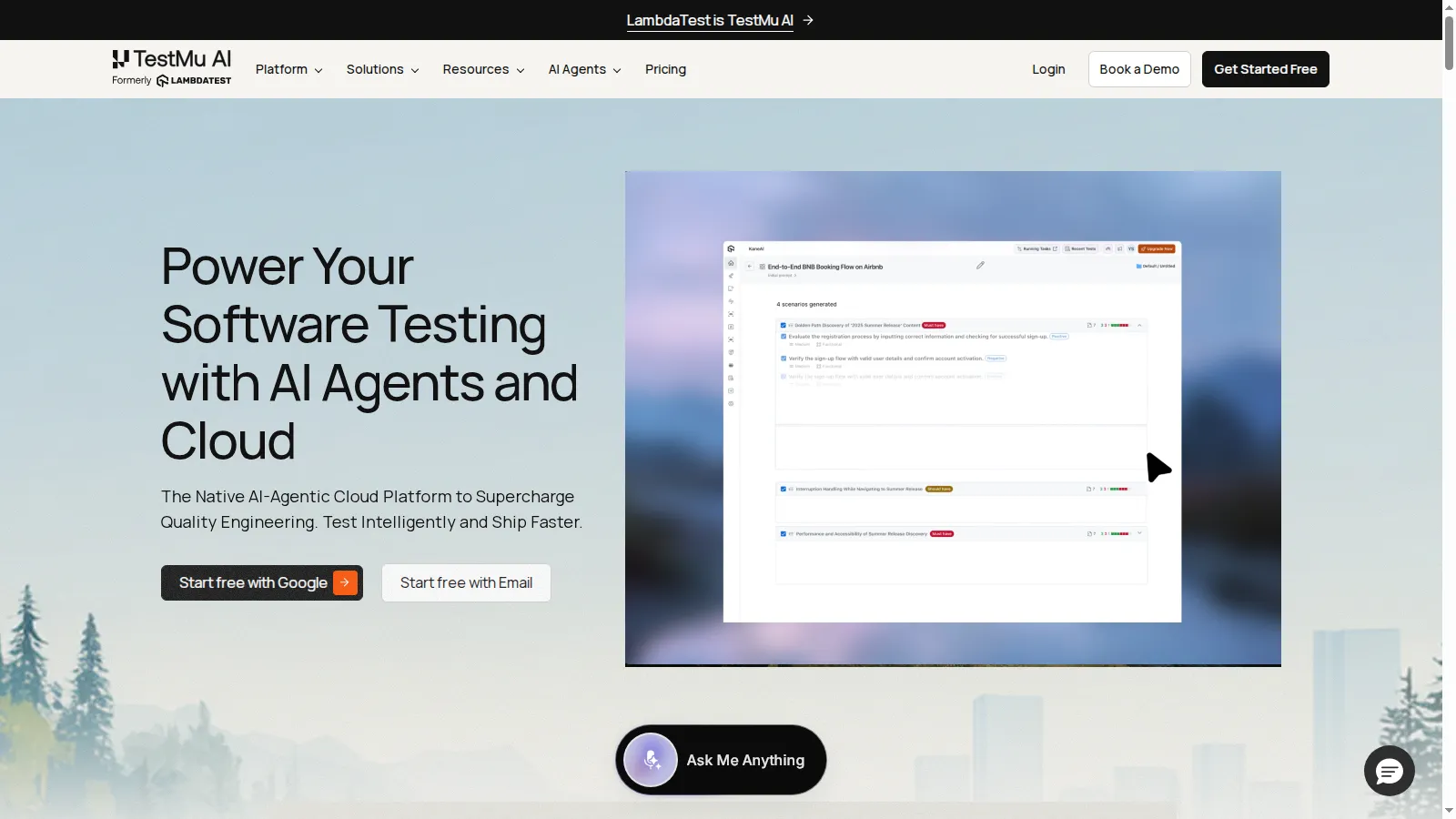The height and width of the screenshot is (819, 1456).
Task: Click the vertical page scrollbar thumb
Action: [x=1449, y=42]
